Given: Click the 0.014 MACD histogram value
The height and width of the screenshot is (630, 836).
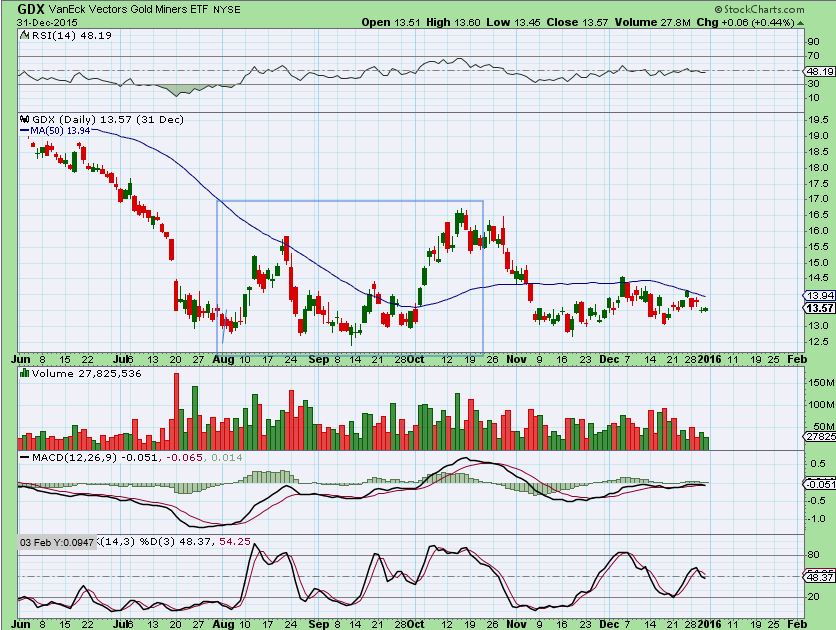Looking at the screenshot, I should [x=227, y=457].
